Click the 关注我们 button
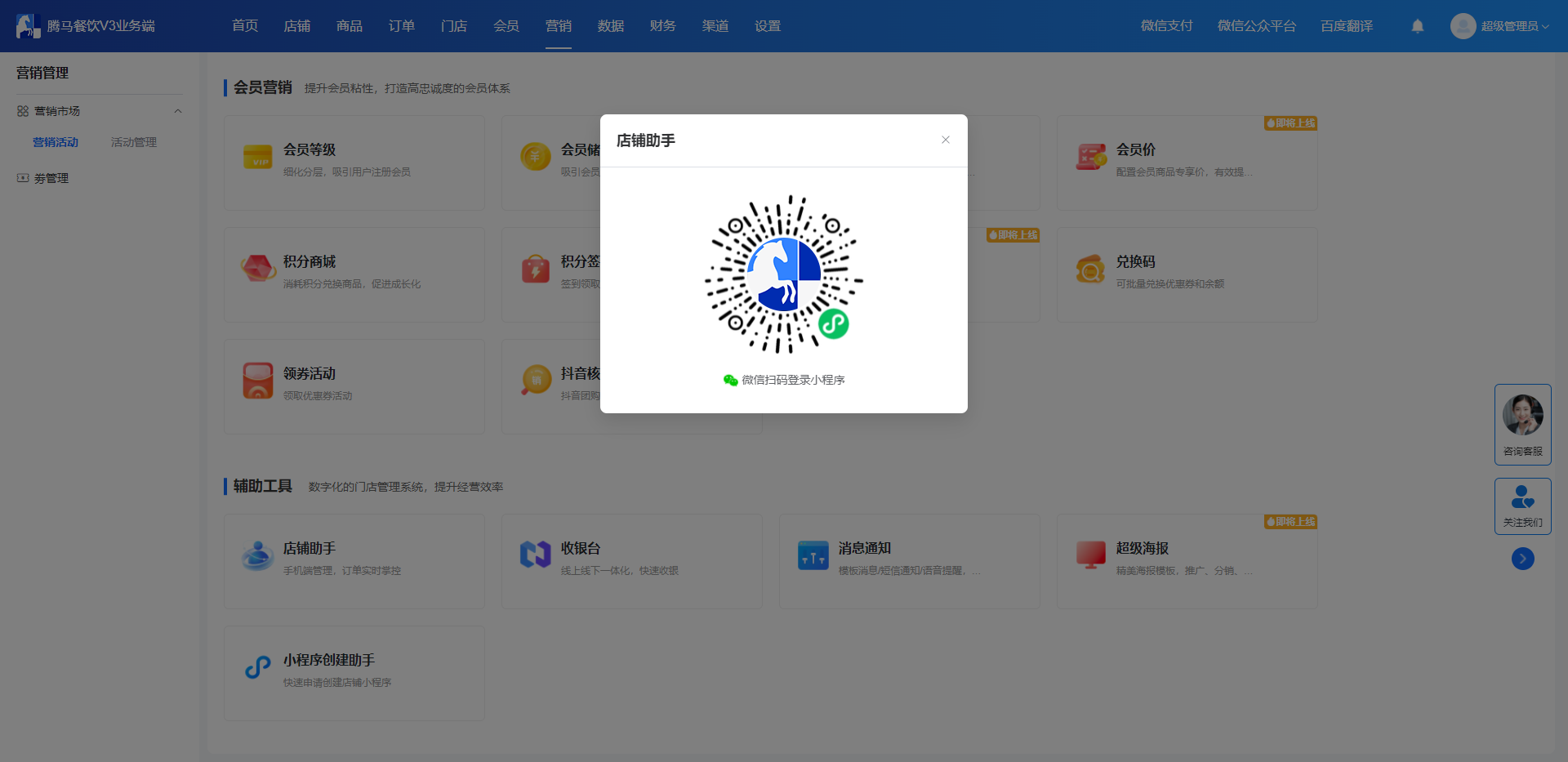1568x762 pixels. tap(1523, 506)
